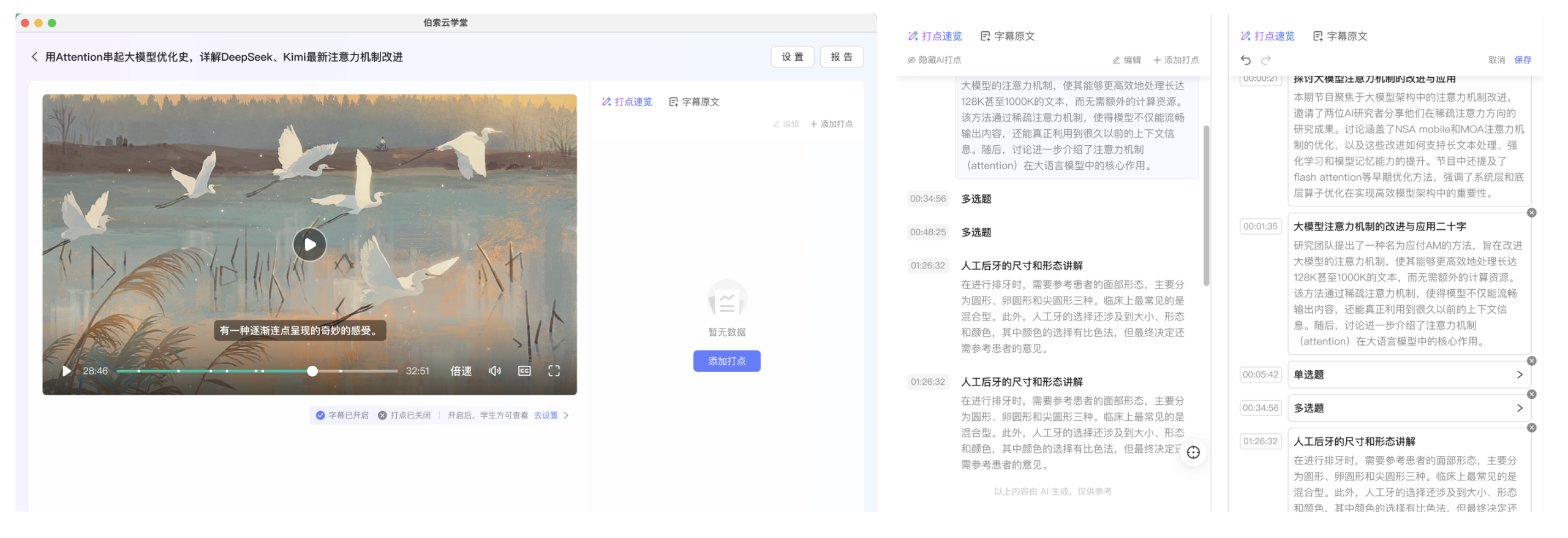Open the 倍速 playback speed menu
Image resolution: width=1568 pixels, height=538 pixels.
tap(461, 371)
